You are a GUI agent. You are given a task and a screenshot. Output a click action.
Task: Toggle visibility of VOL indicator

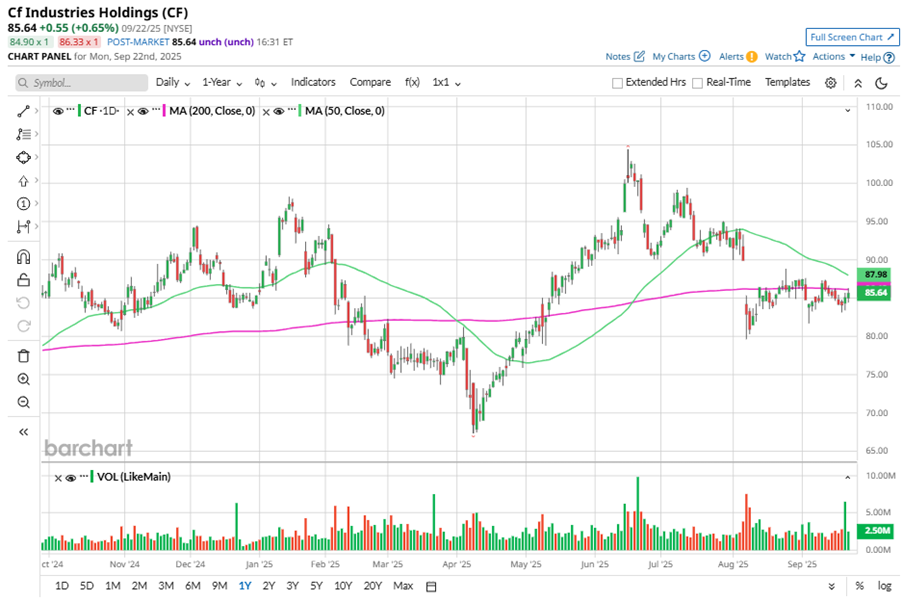coord(71,477)
